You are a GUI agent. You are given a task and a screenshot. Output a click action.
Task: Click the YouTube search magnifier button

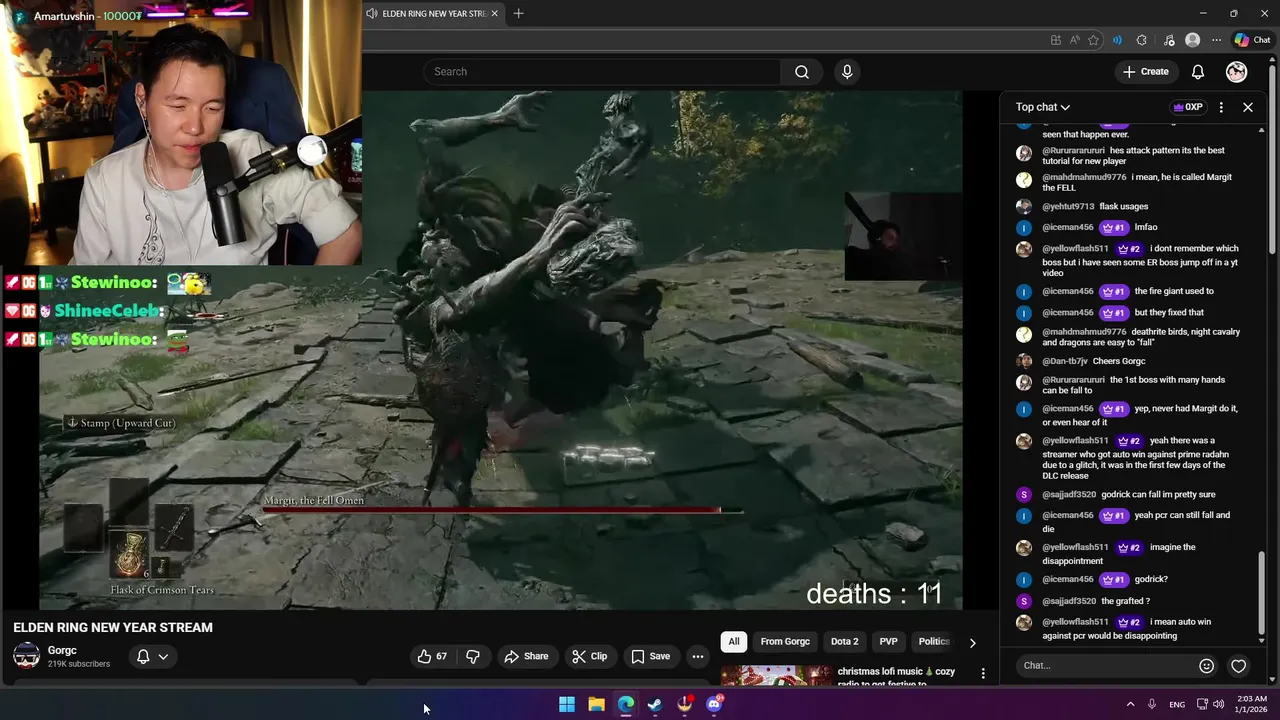(801, 72)
